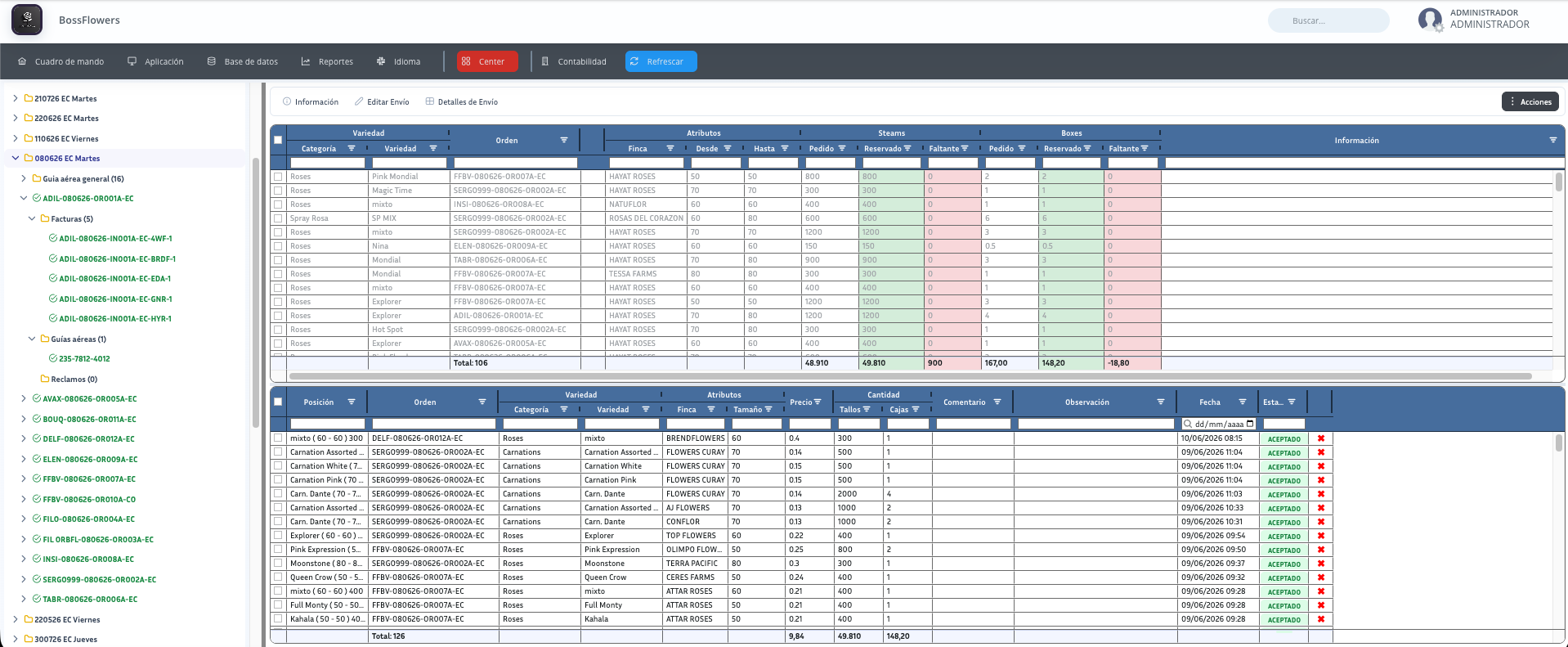Image resolution: width=1568 pixels, height=647 pixels.
Task: Expand Guia aérea general (16)
Action: (24, 178)
